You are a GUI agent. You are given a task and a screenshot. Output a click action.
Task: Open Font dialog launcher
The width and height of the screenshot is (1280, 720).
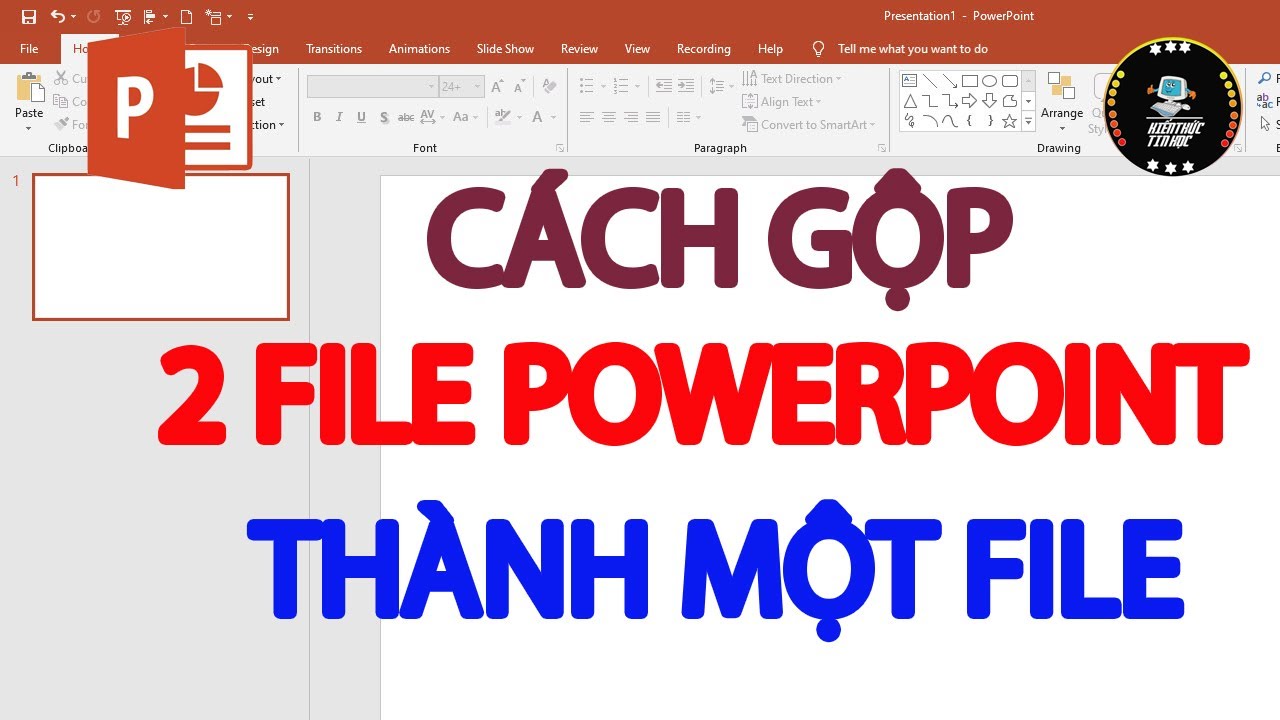[560, 148]
